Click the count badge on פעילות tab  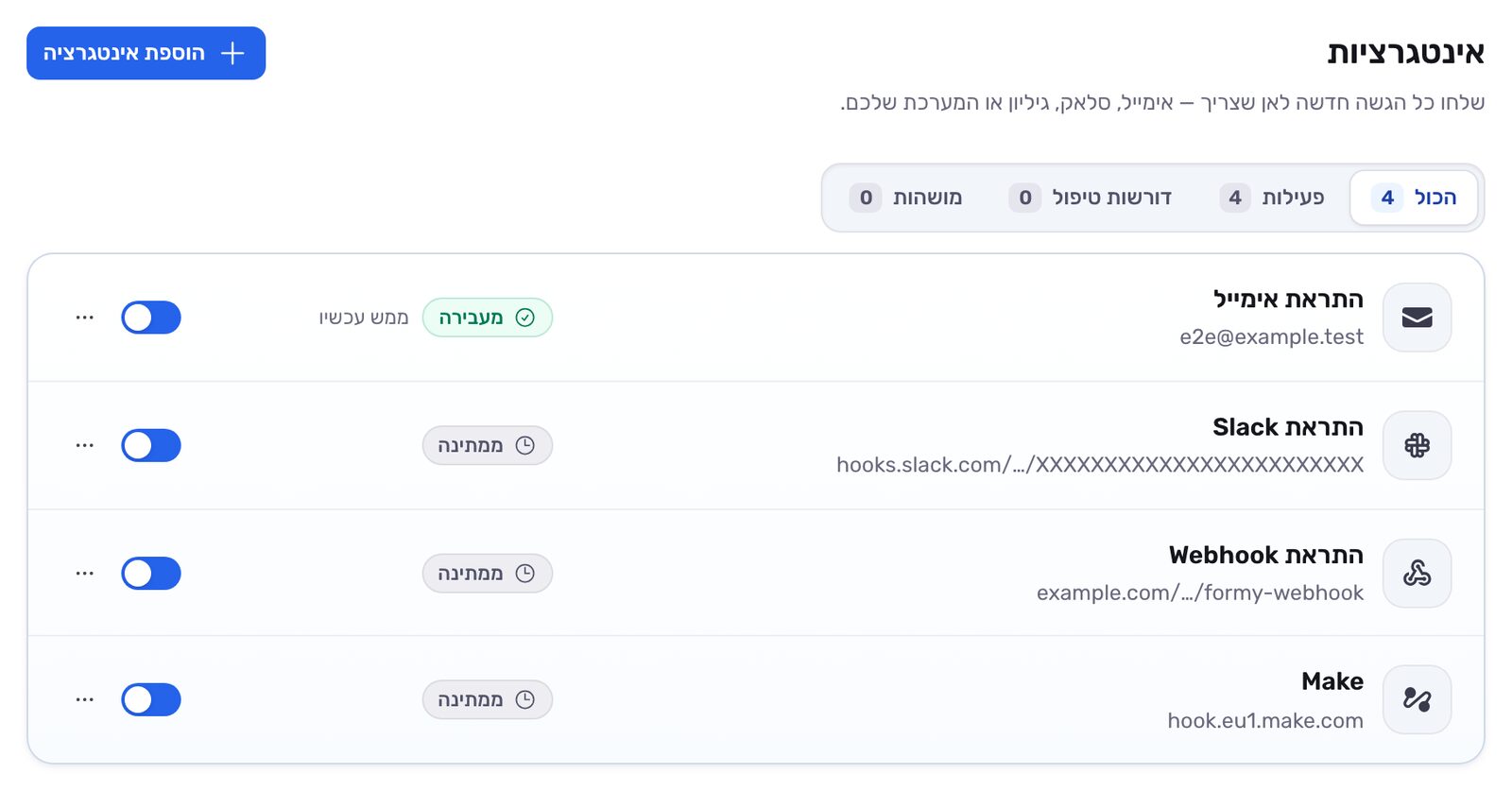click(x=1235, y=198)
